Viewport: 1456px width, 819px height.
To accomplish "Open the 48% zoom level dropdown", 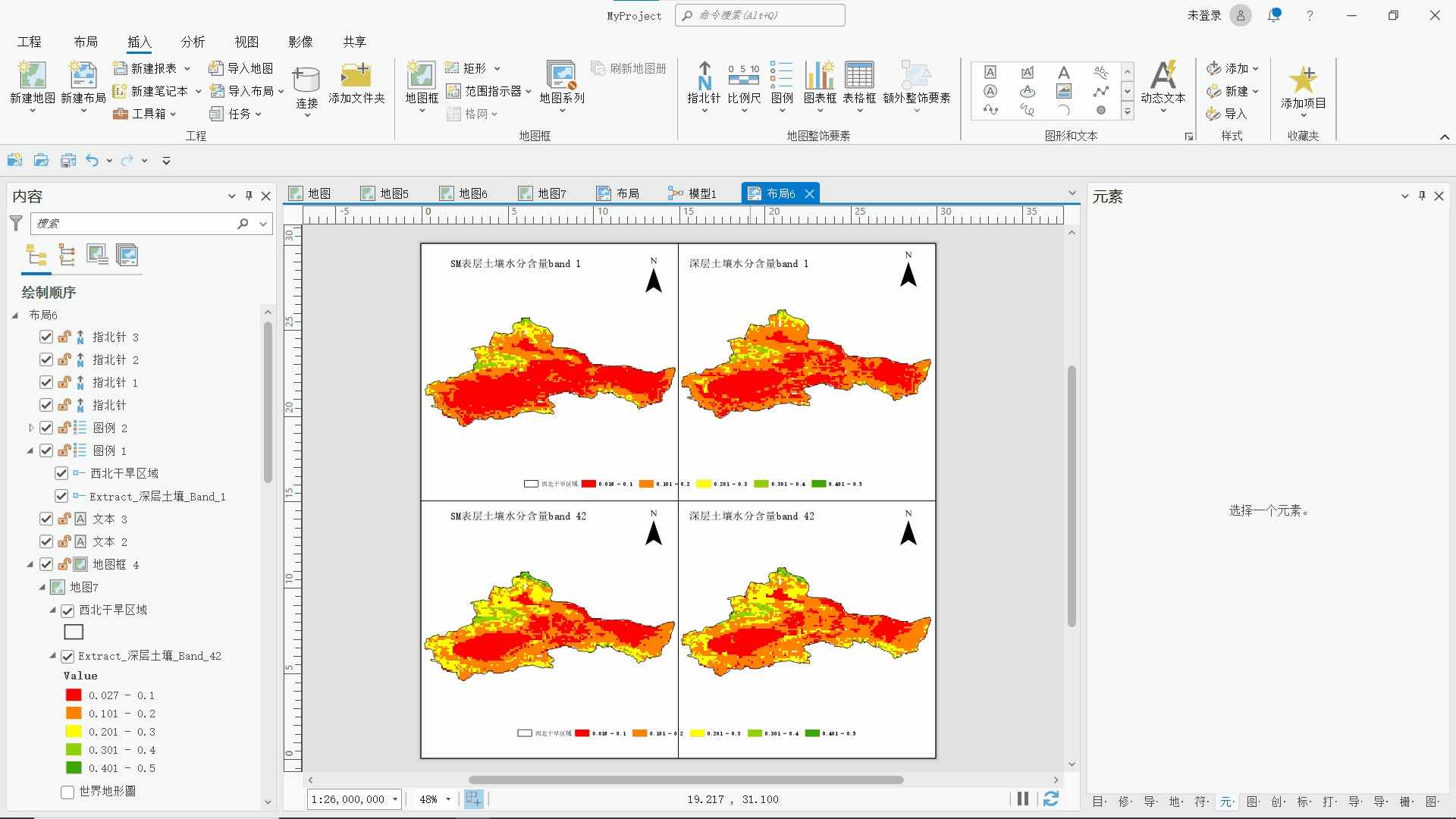I will click(448, 799).
